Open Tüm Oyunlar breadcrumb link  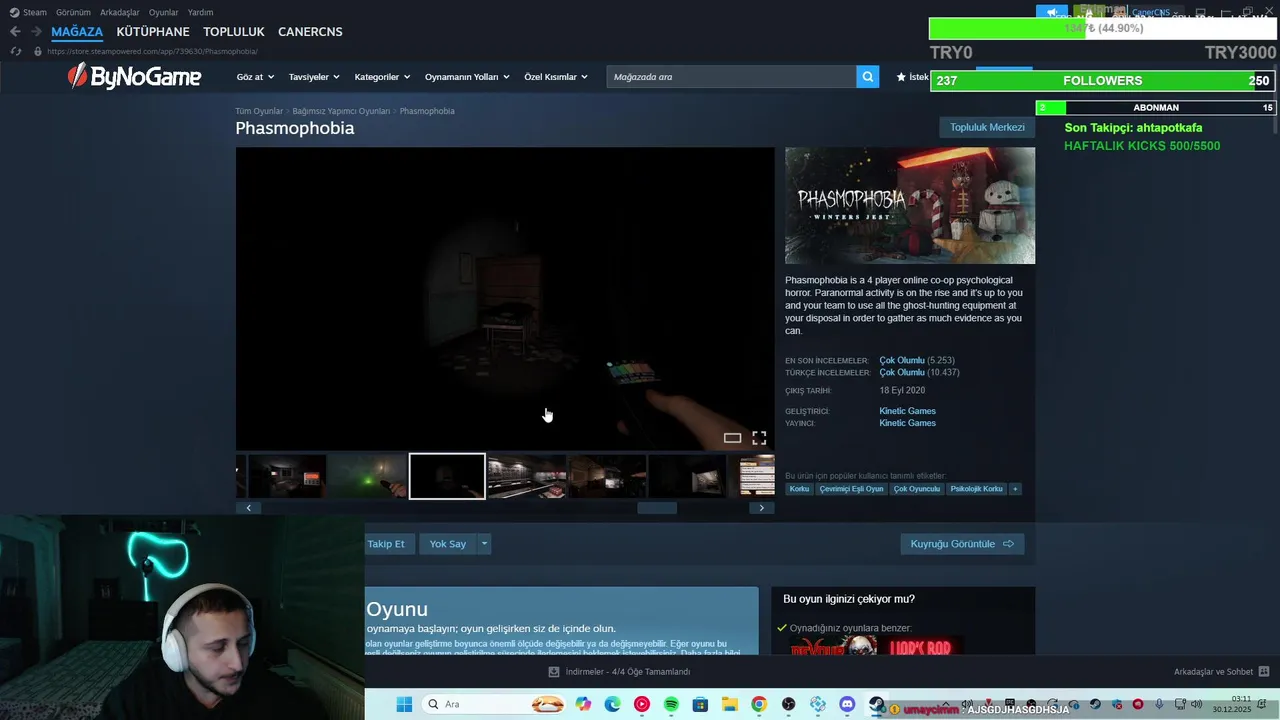pyautogui.click(x=259, y=111)
